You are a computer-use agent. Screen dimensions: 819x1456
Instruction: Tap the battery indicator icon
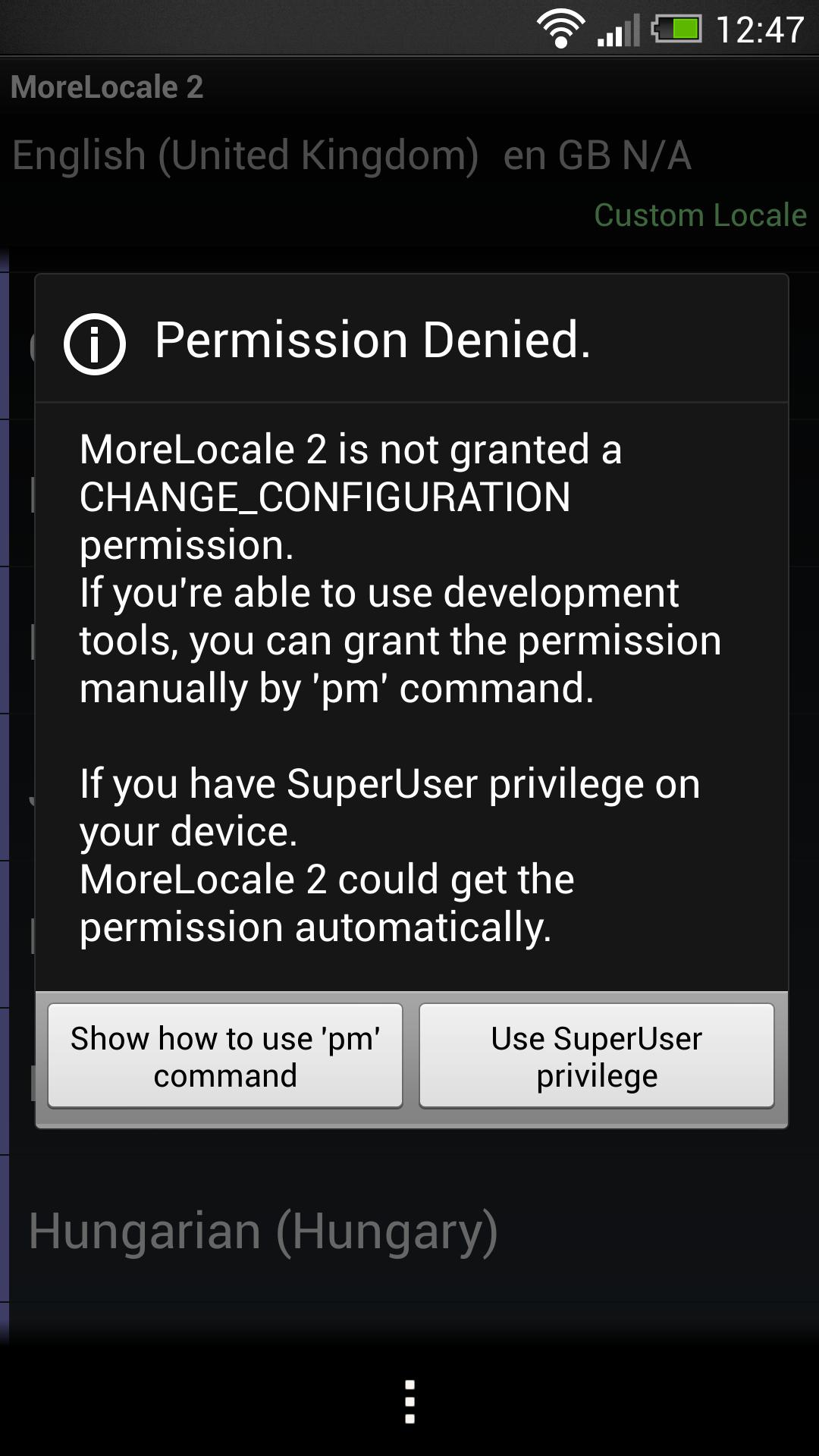[x=676, y=30]
